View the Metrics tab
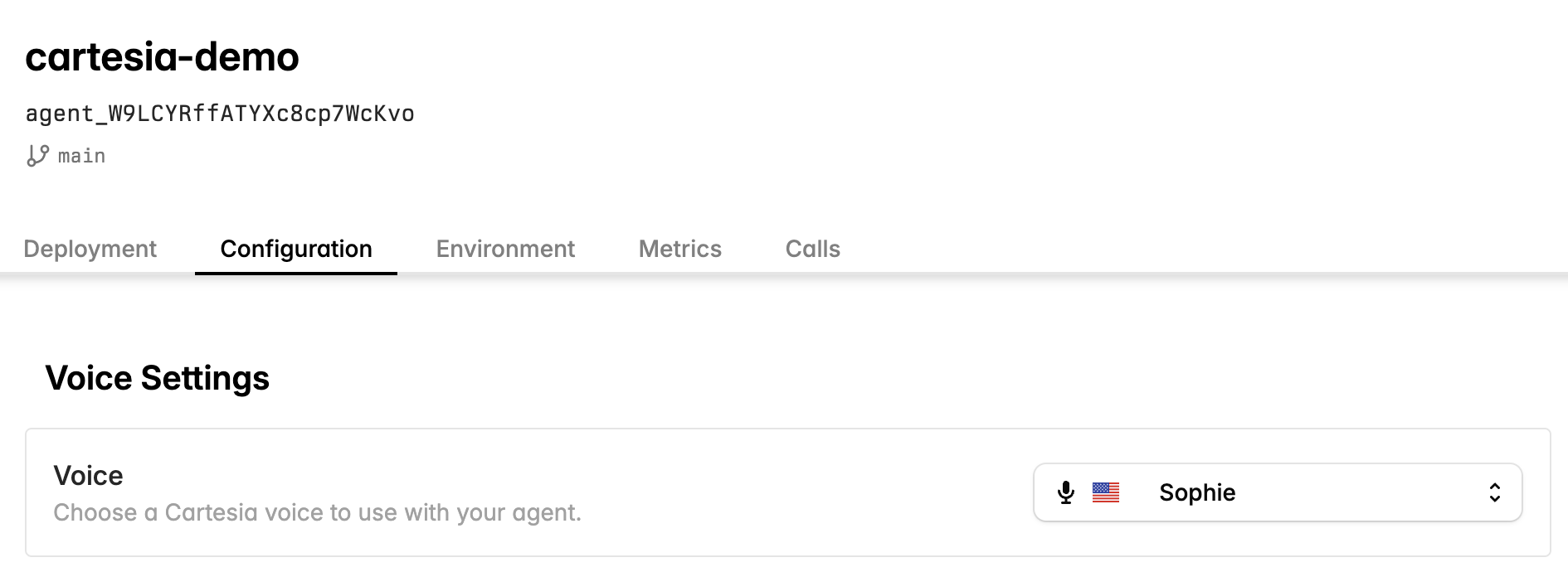The image size is (1568, 572). click(679, 249)
